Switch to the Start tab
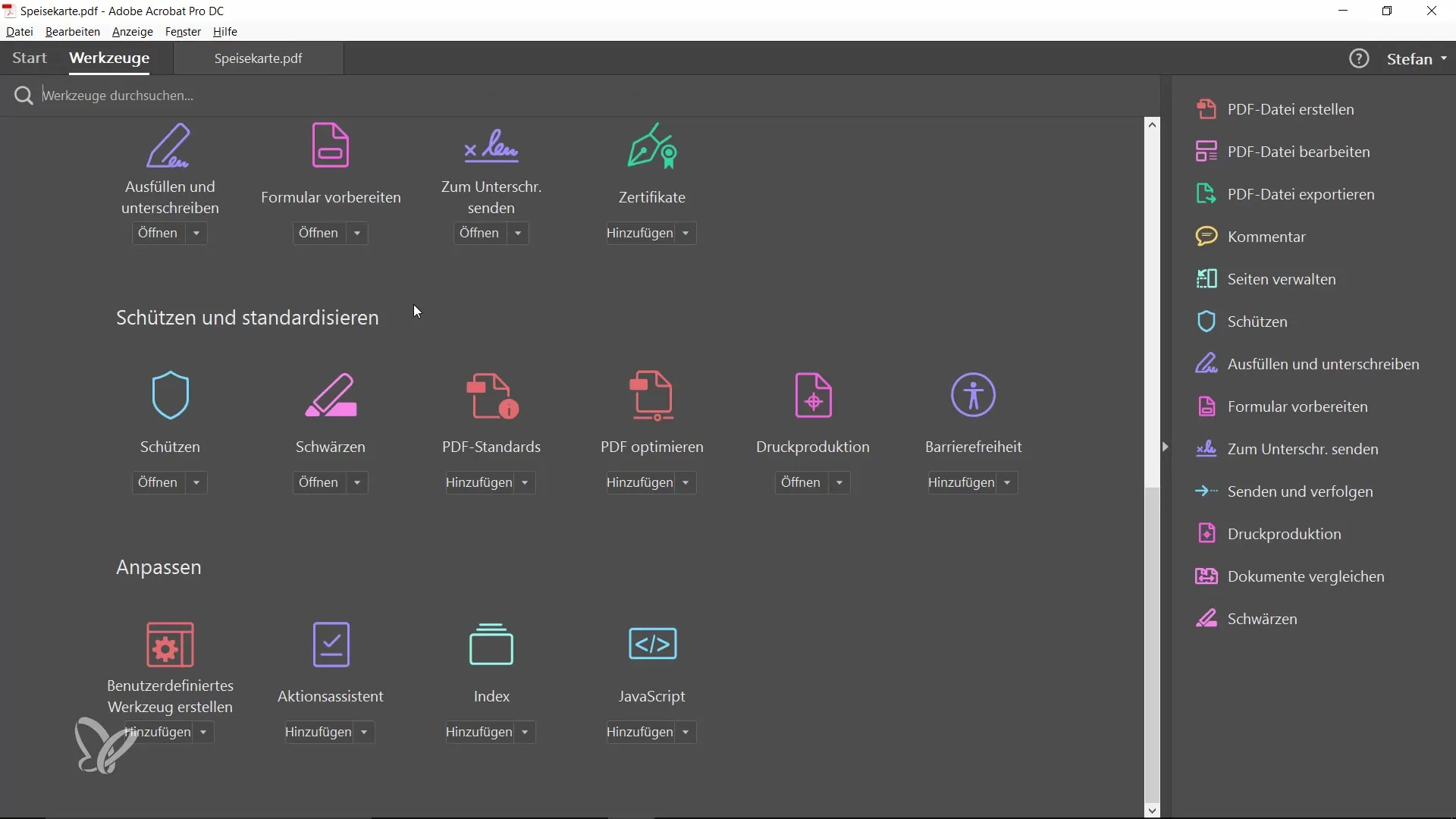The image size is (1456, 819). 30,58
